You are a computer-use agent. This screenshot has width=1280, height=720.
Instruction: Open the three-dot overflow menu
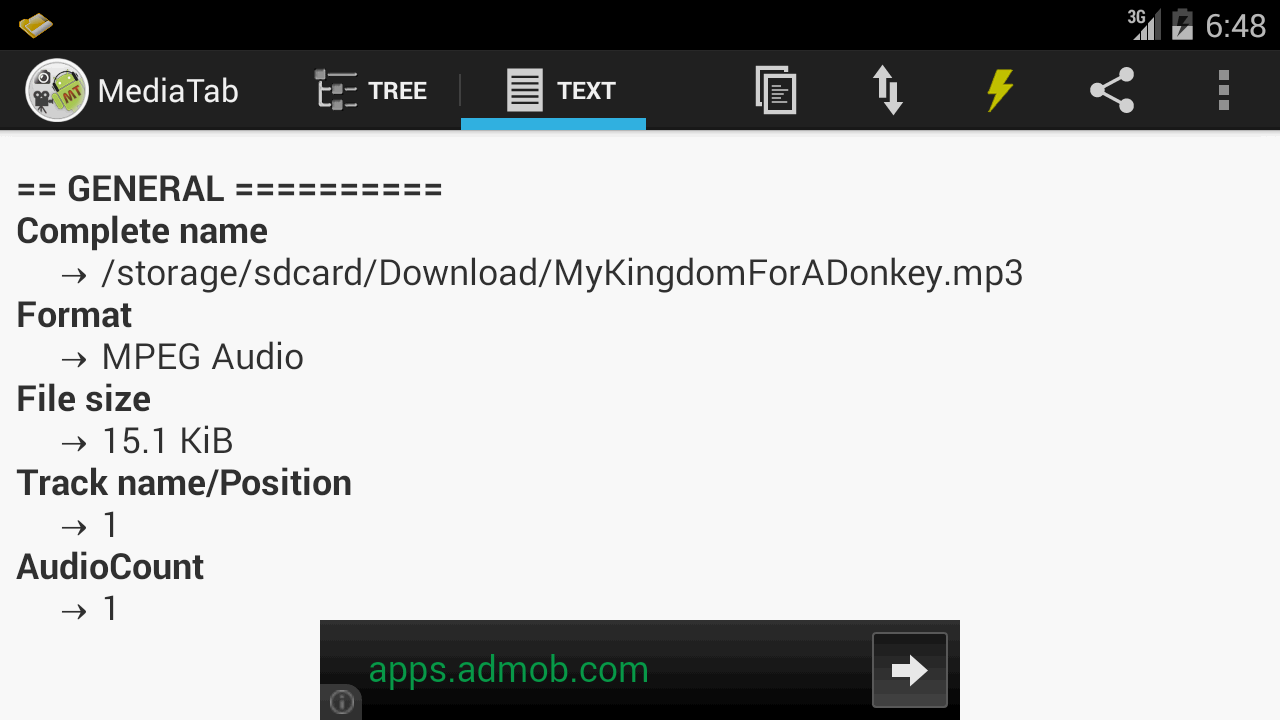pyautogui.click(x=1224, y=90)
